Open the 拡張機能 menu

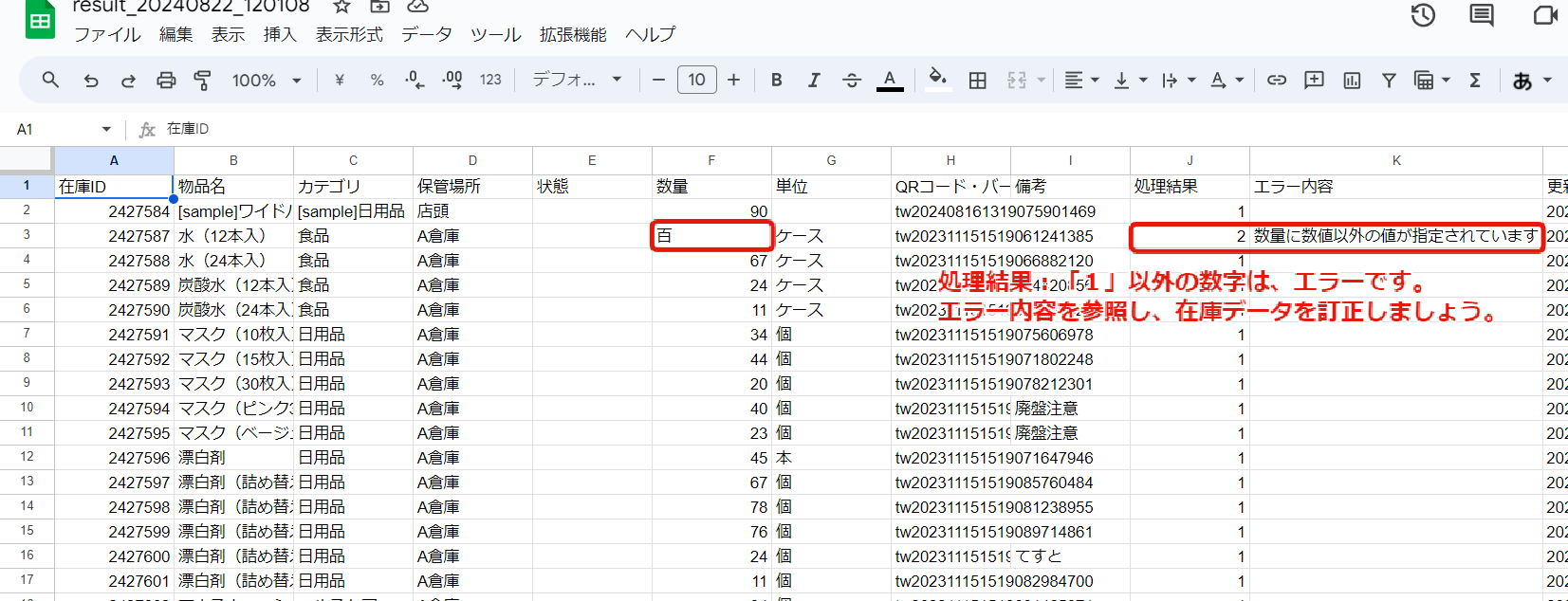(x=573, y=35)
